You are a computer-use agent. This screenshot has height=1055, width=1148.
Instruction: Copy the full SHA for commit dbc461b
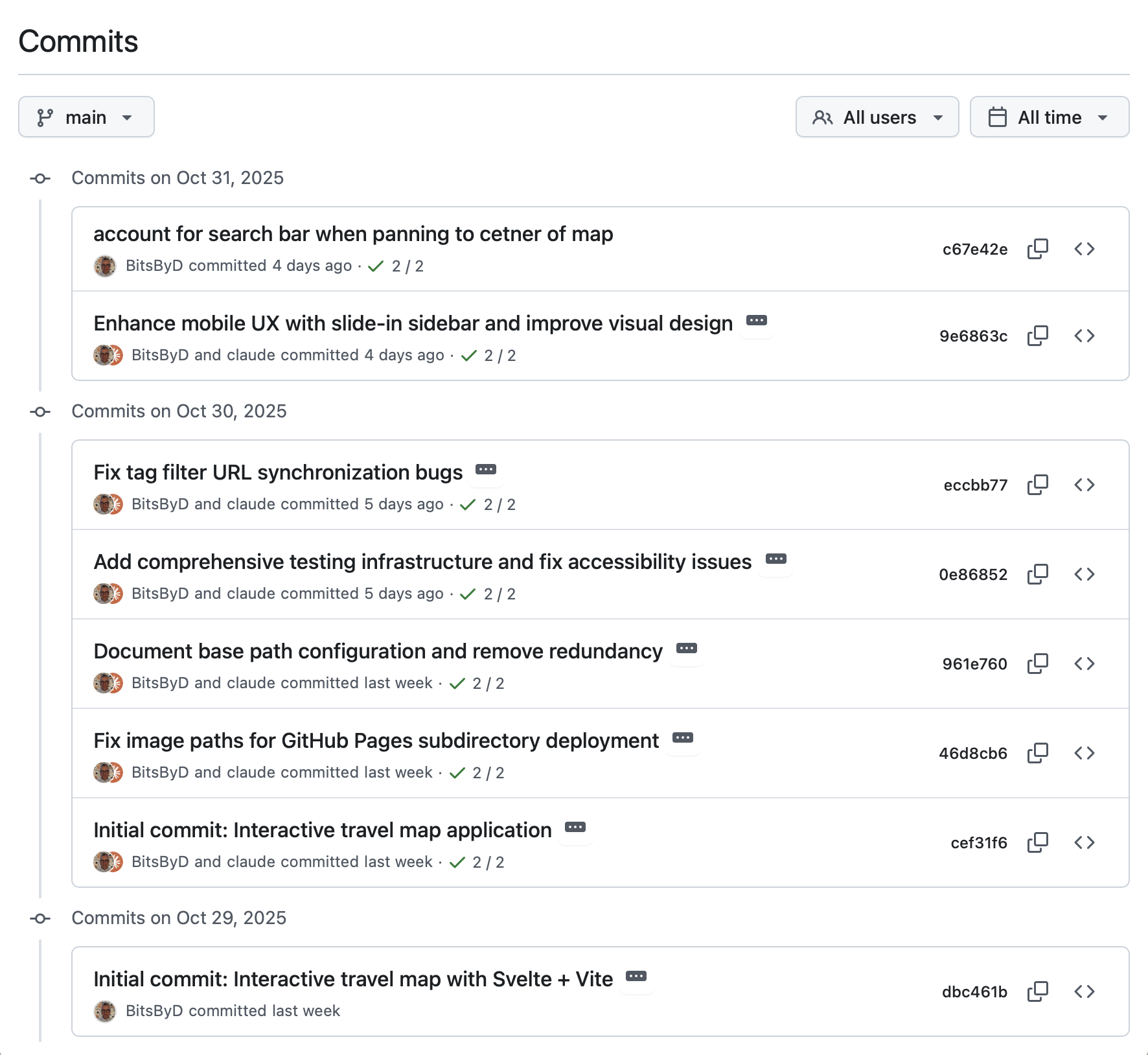(x=1037, y=991)
